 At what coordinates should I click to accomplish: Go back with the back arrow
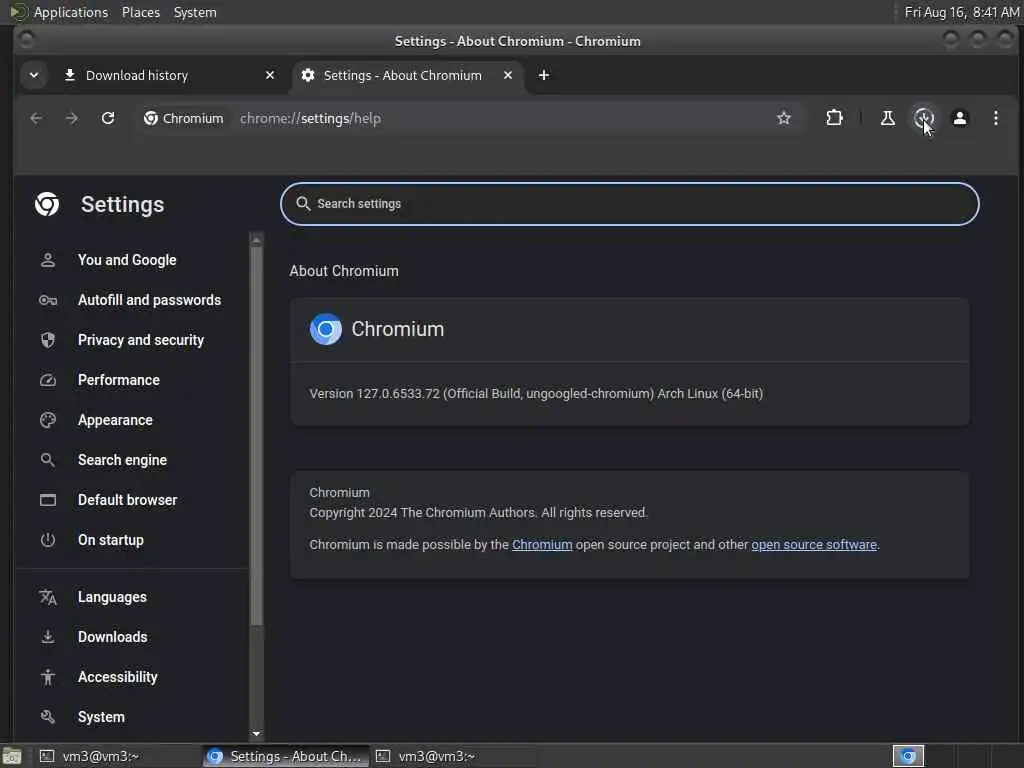(x=36, y=118)
